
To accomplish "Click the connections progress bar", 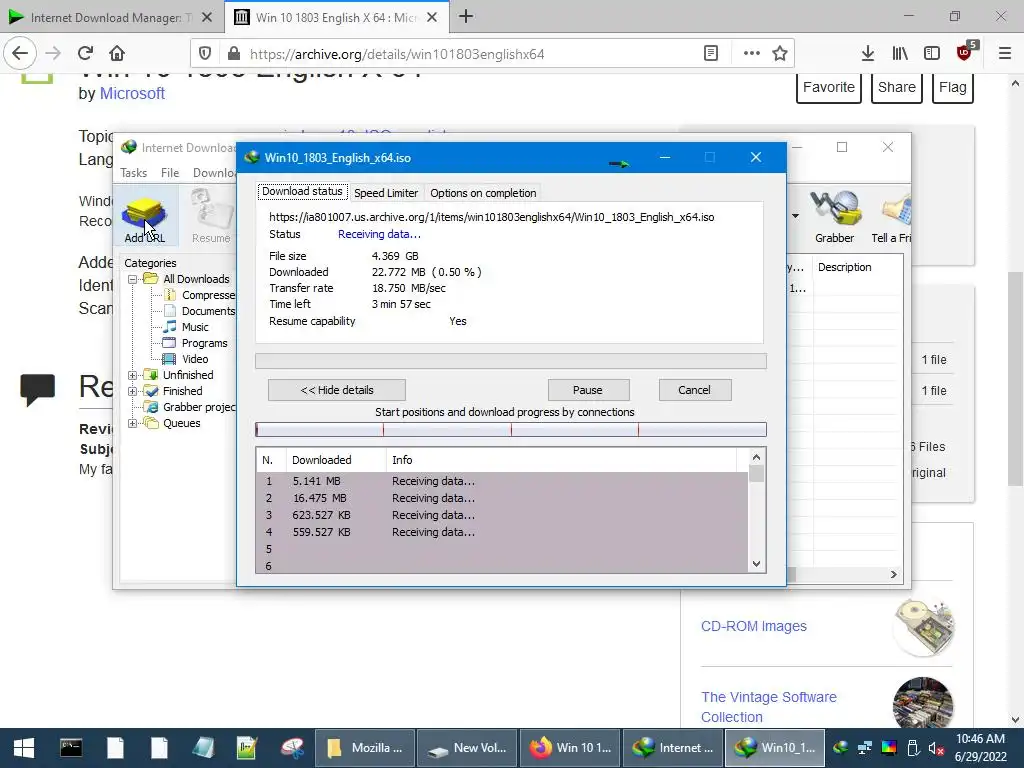I will point(511,430).
